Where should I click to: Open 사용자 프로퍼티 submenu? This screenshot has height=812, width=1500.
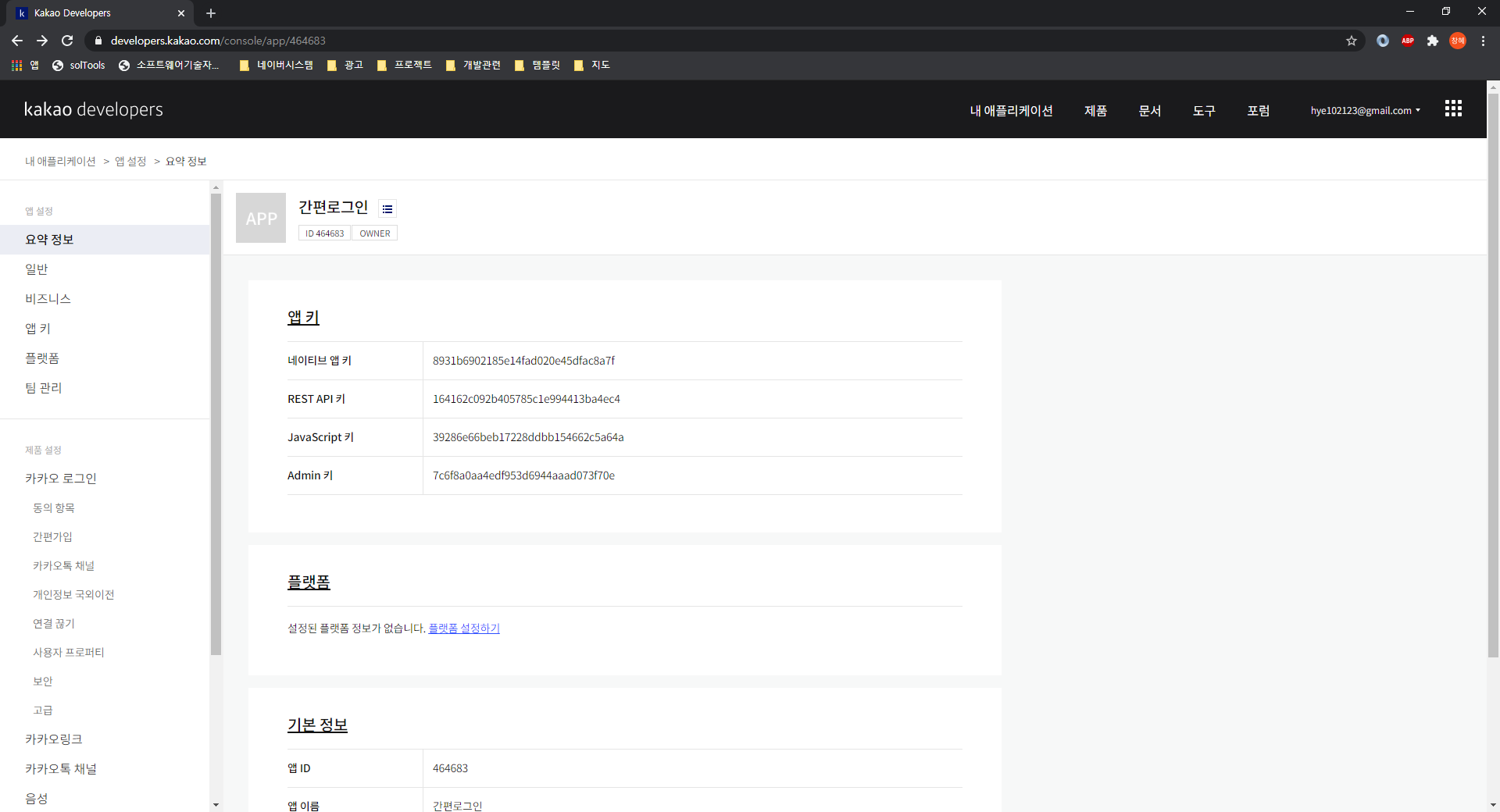[x=69, y=653]
